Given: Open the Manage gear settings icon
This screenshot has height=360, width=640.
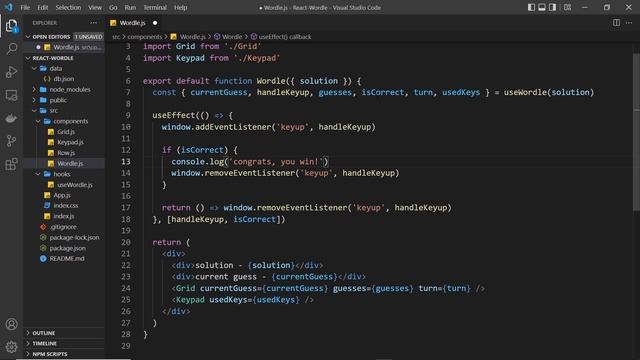Looking at the screenshot, I should coord(11,347).
